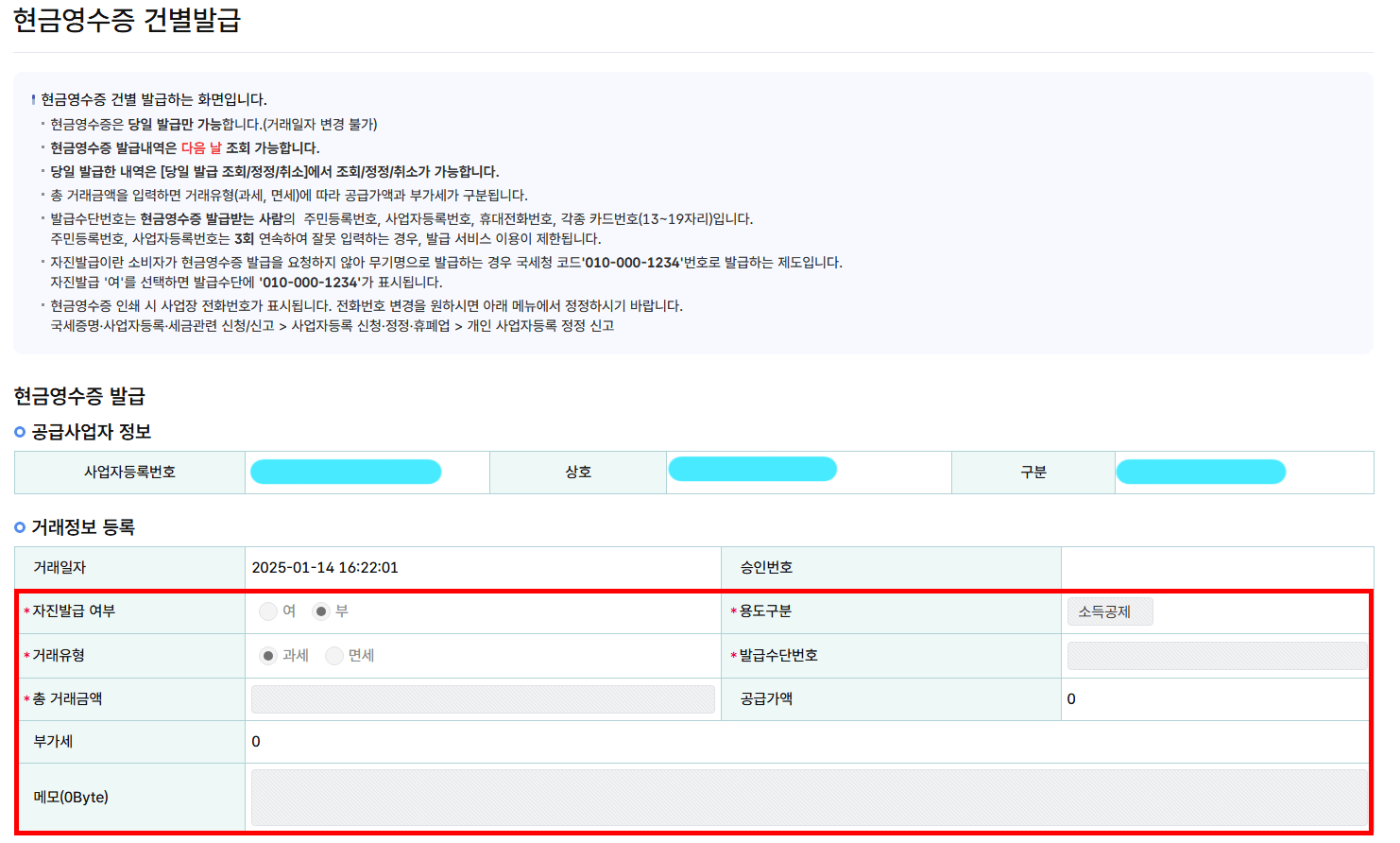This screenshot has width=1400, height=843.
Task: Select 면세 as the 거래유형
Action: tap(334, 655)
